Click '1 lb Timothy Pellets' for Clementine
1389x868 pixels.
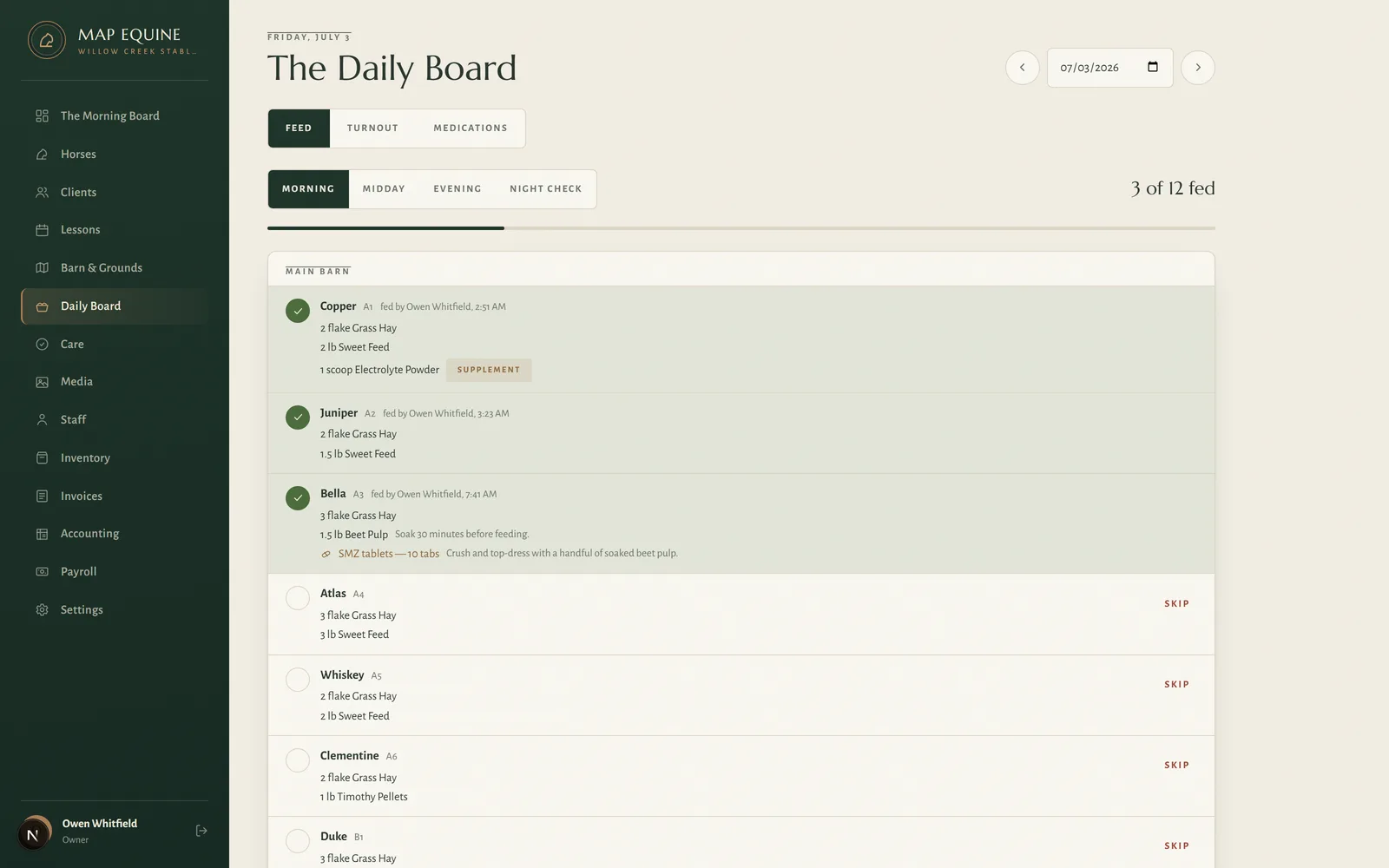tap(364, 797)
